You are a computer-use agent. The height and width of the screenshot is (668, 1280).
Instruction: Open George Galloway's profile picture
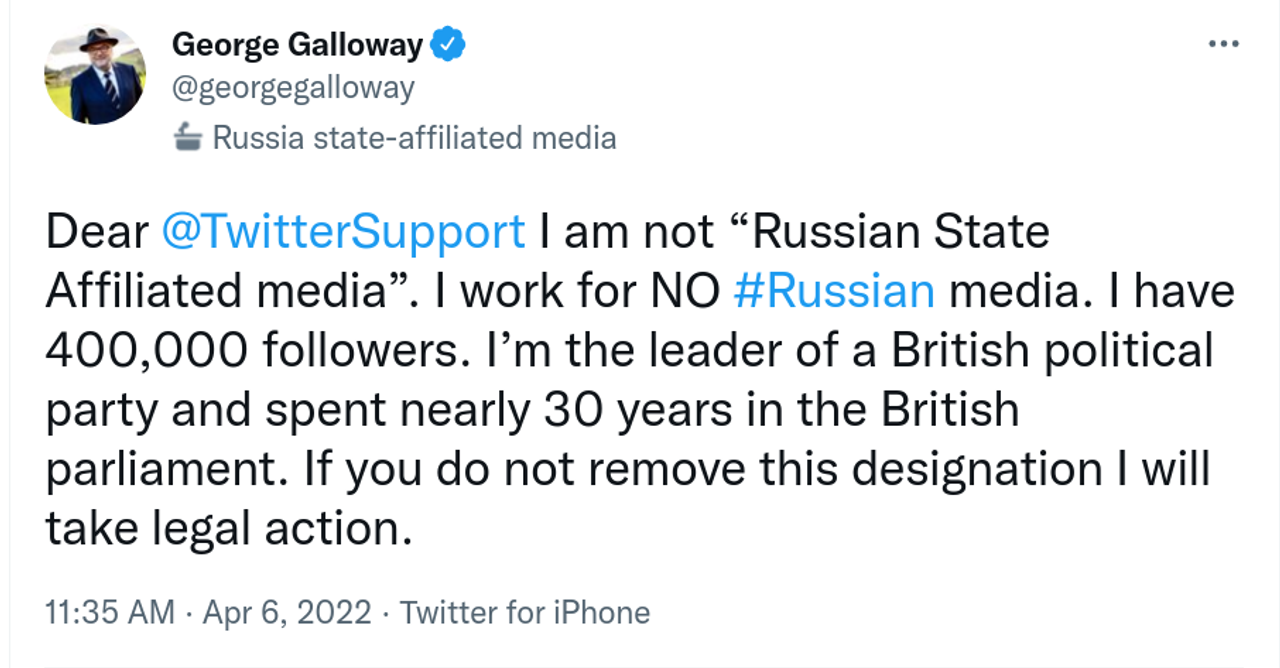tap(95, 75)
